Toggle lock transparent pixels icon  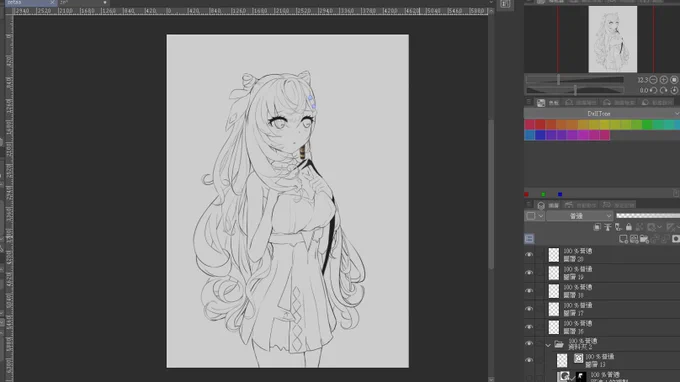point(640,227)
